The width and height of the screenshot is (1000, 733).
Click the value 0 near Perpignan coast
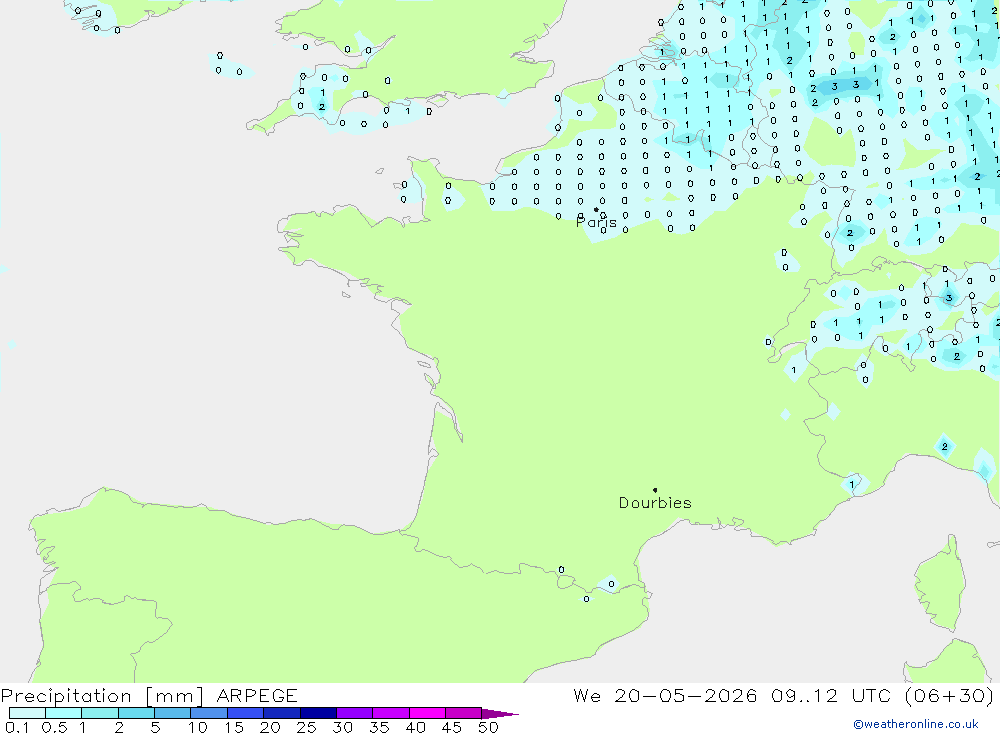pyautogui.click(x=611, y=584)
